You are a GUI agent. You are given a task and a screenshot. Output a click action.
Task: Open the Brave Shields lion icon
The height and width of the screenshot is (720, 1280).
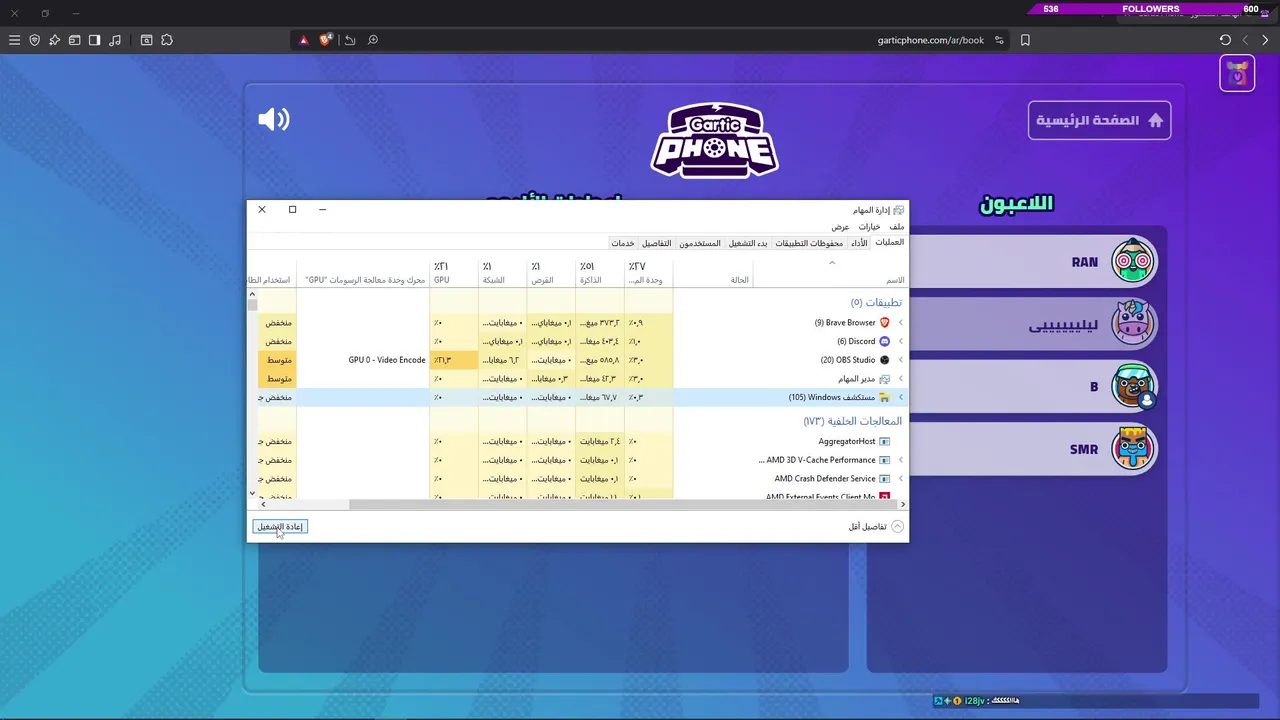326,40
